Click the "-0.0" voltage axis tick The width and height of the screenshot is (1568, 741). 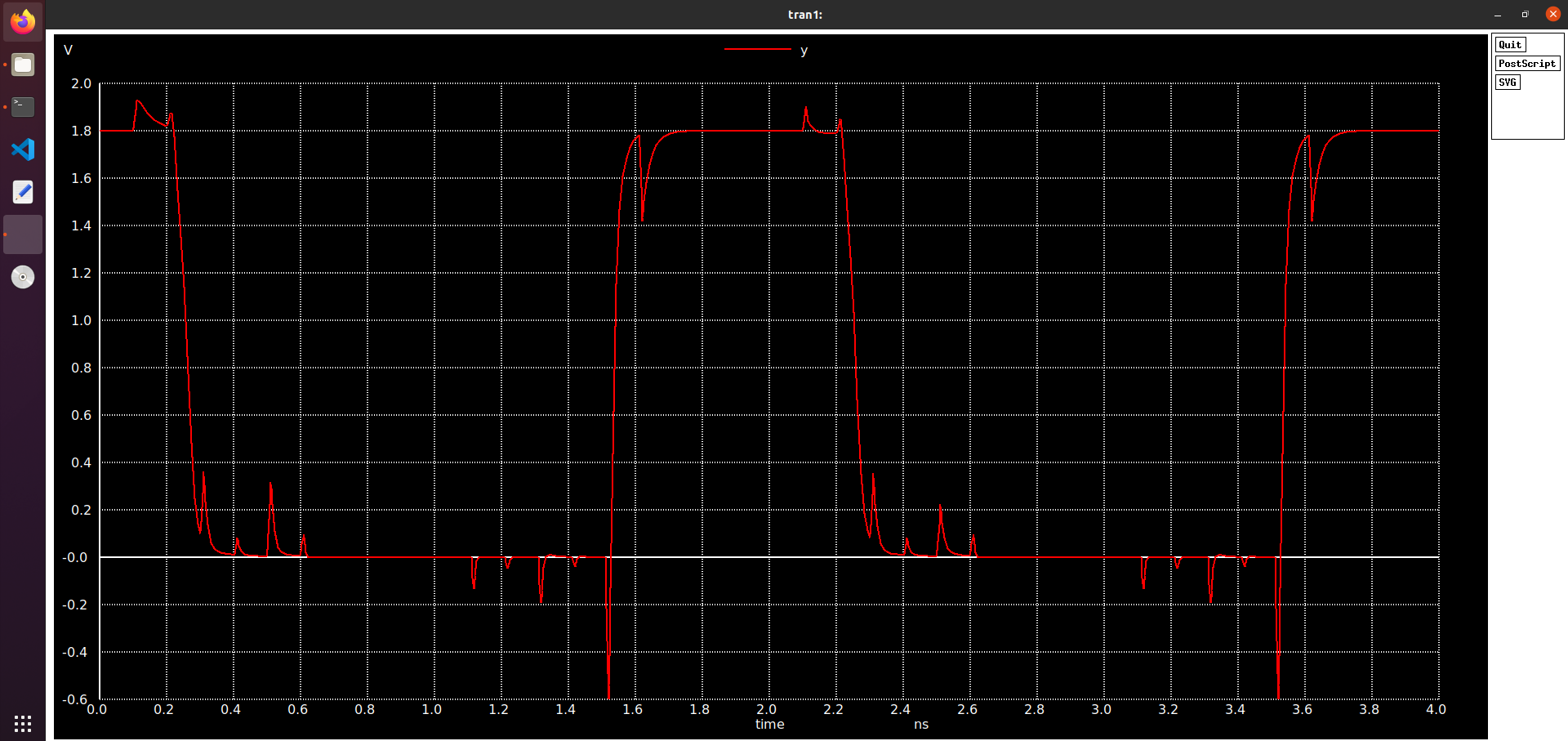click(75, 557)
